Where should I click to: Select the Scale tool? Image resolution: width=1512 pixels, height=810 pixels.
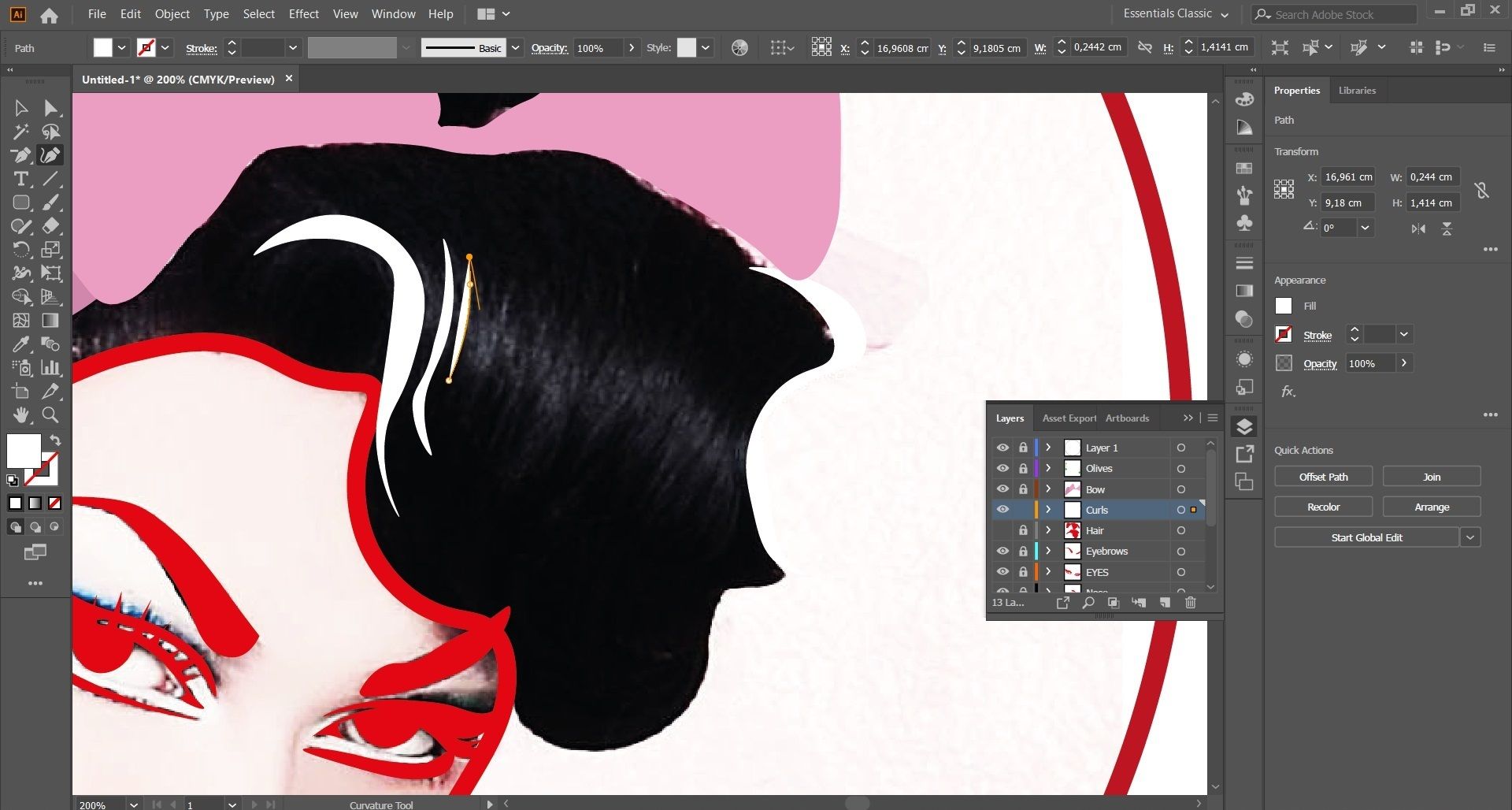50,250
